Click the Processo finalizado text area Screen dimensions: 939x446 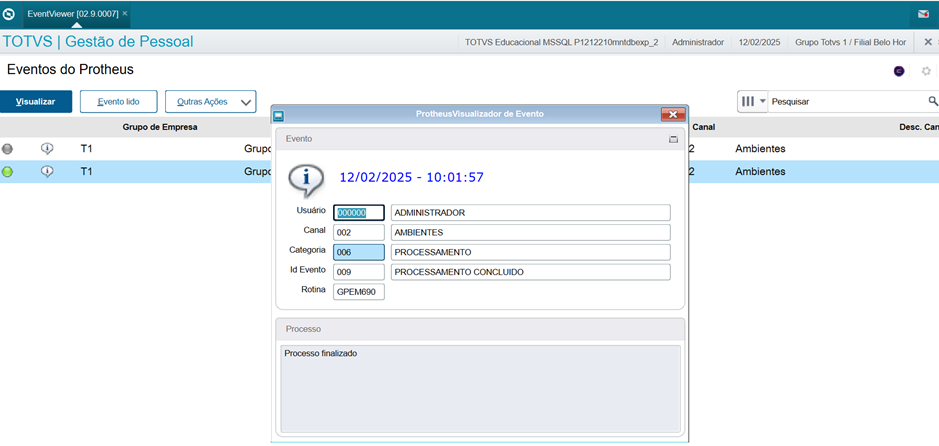(480, 389)
